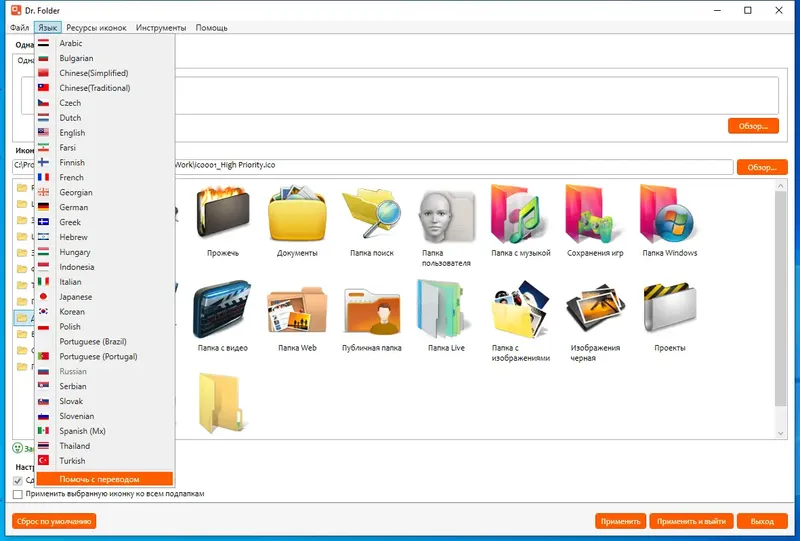Choose Indonesia in language list
The width and height of the screenshot is (800, 541).
(105, 267)
